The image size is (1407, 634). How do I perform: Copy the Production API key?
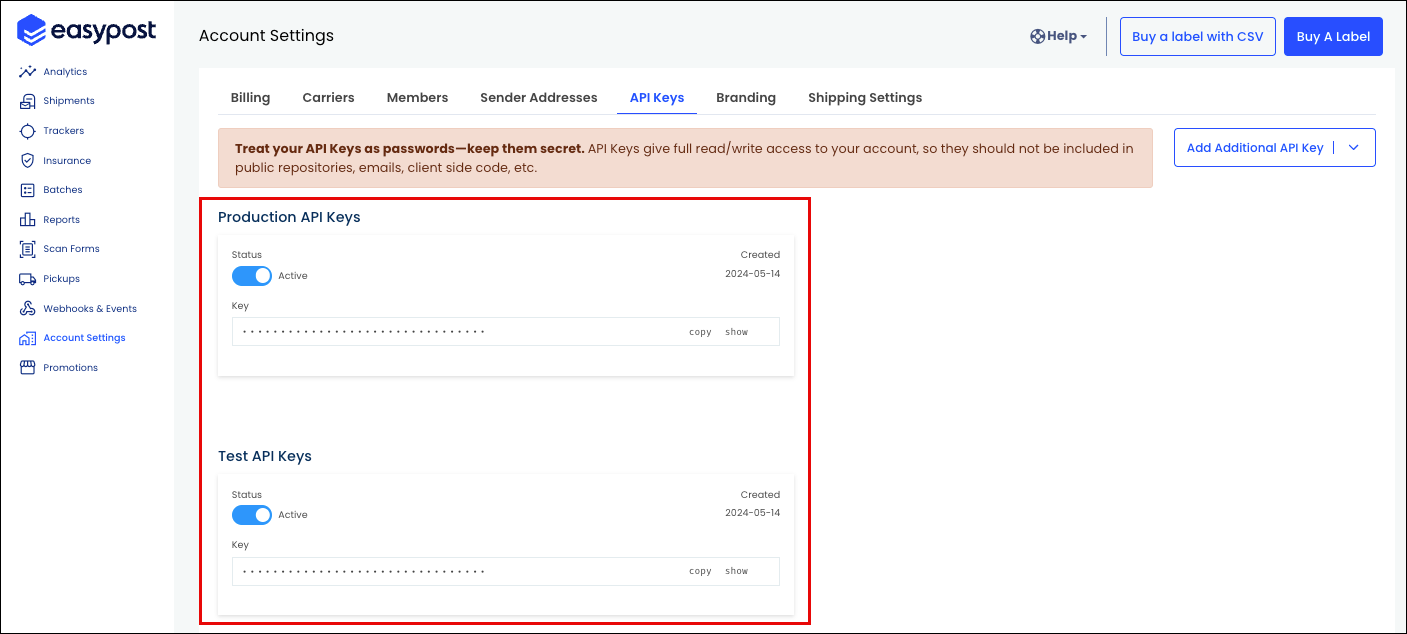(700, 332)
